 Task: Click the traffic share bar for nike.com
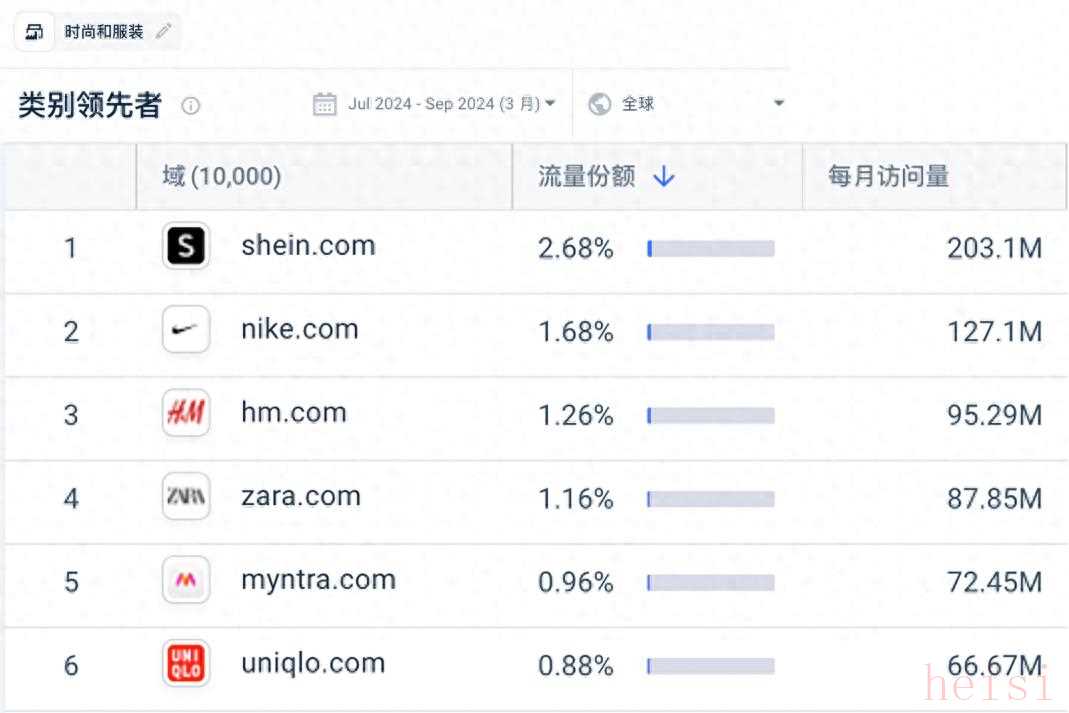710,332
